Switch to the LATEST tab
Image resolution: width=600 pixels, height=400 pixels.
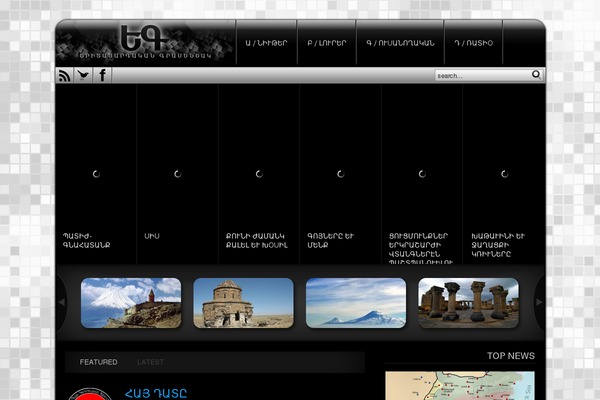tap(150, 362)
